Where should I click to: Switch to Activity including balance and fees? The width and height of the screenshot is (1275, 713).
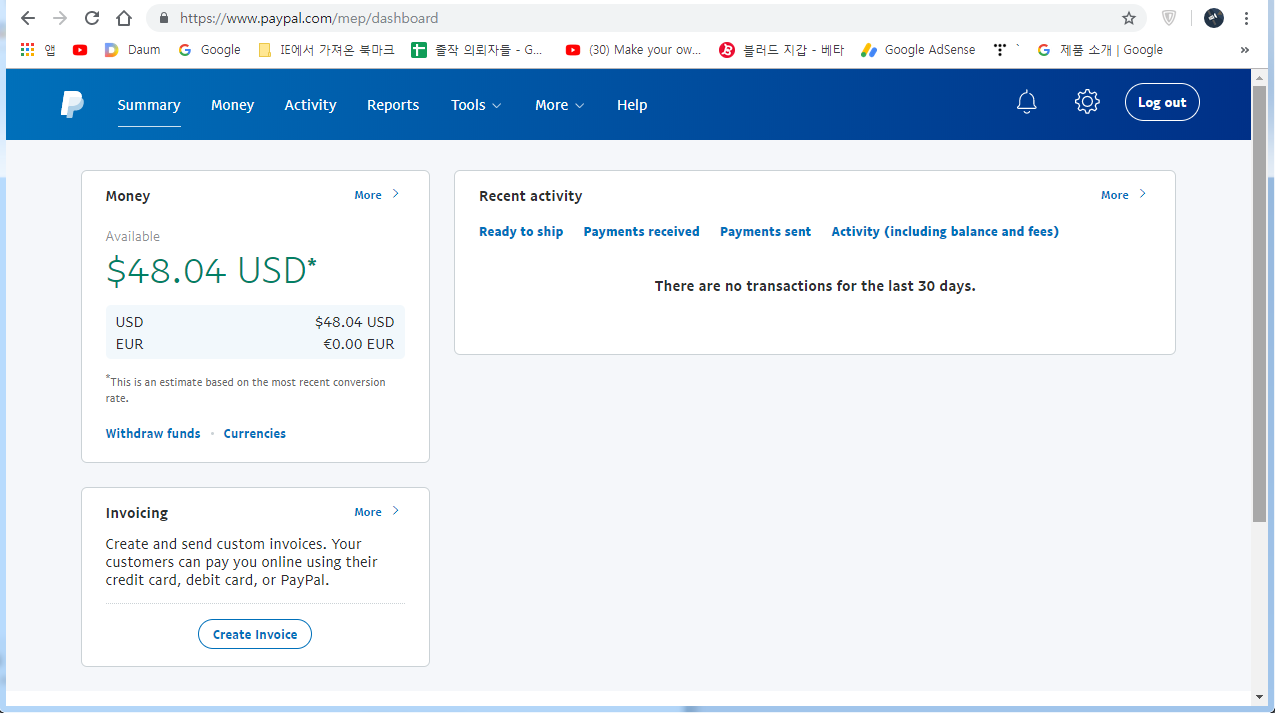point(945,231)
